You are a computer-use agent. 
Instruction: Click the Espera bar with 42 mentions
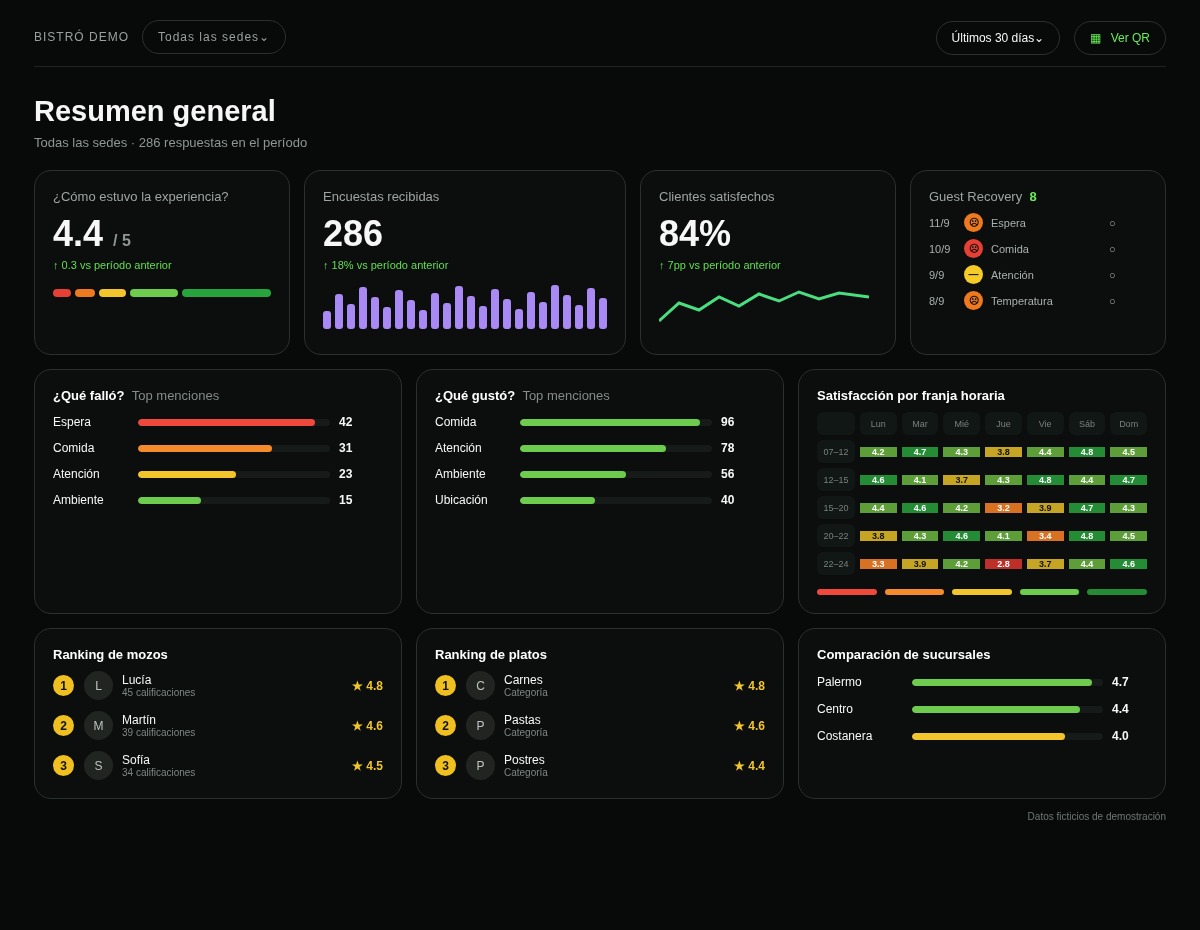[x=234, y=422]
